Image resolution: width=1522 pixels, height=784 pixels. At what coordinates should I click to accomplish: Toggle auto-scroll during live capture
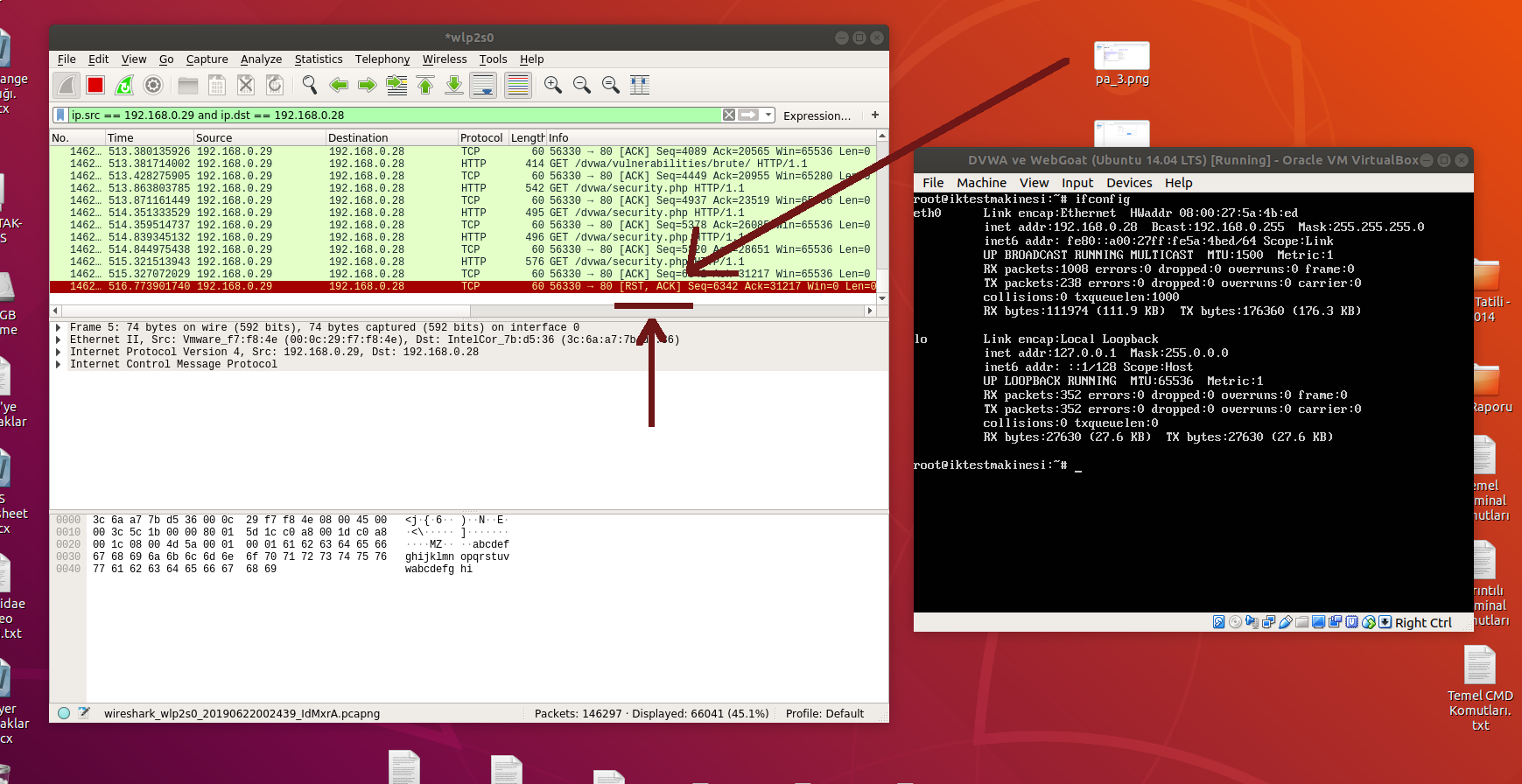coord(483,85)
